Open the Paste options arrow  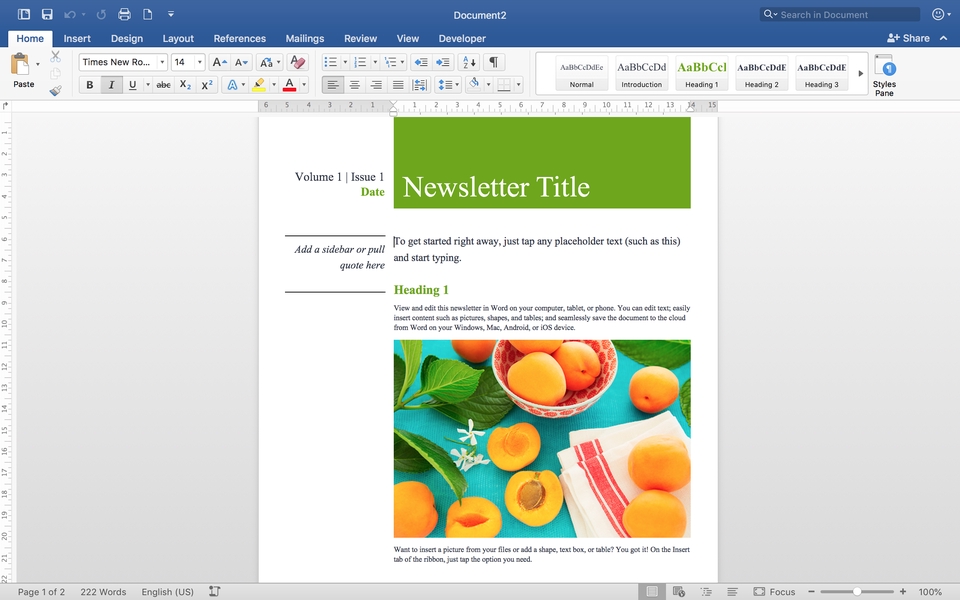click(38, 64)
